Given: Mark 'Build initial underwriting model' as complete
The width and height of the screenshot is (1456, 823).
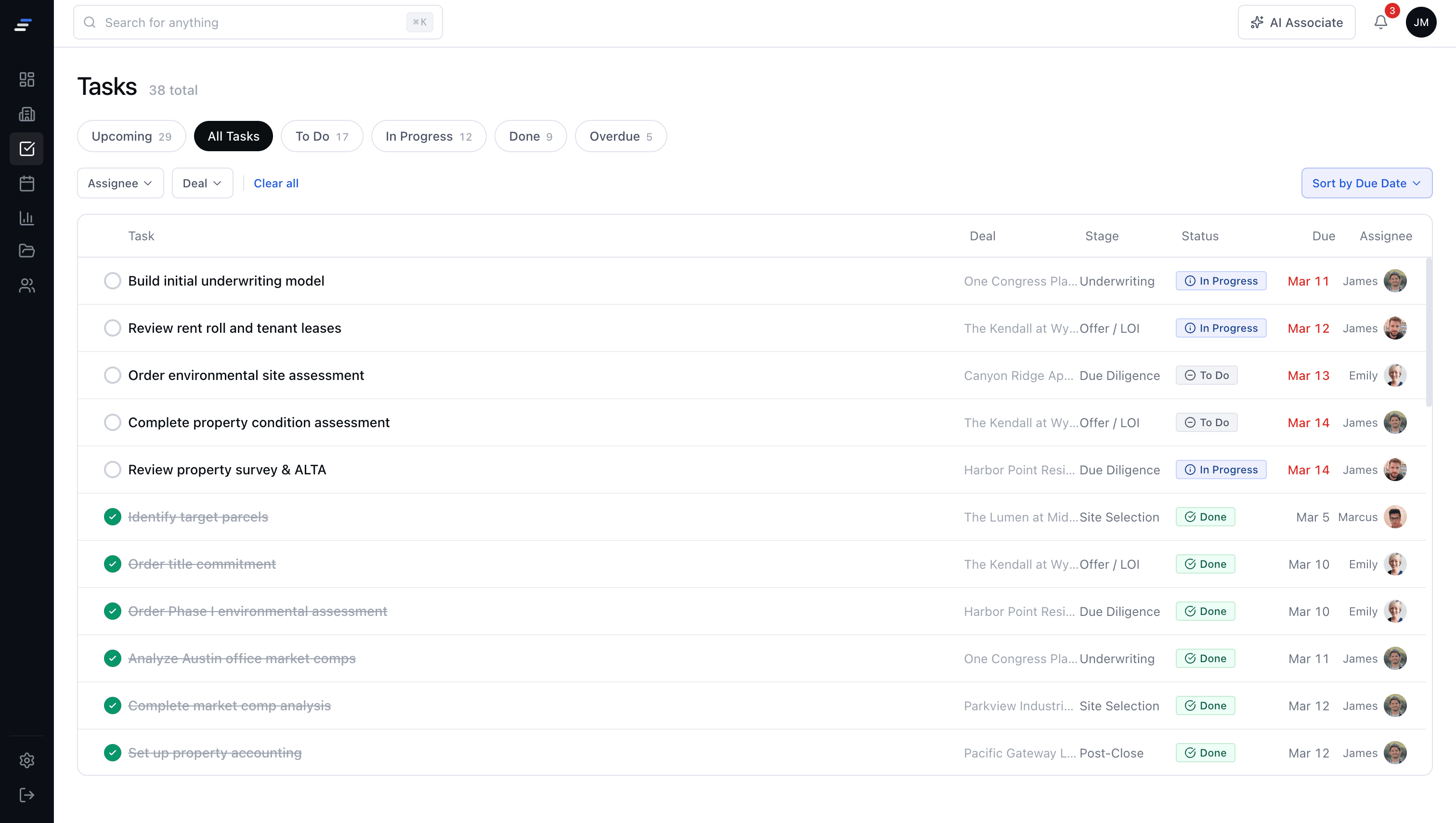Looking at the screenshot, I should (113, 280).
